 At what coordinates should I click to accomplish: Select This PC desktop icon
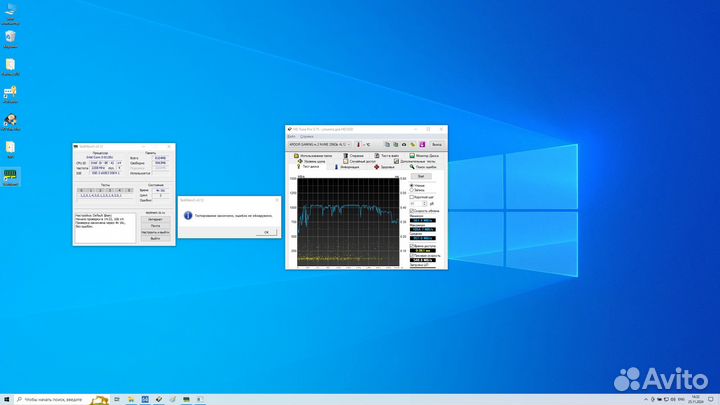click(x=10, y=13)
